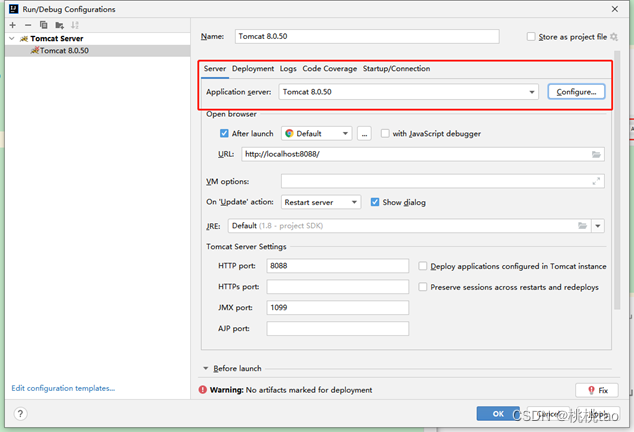Viewport: 634px width, 432px height.
Task: Toggle Store as project file checkbox
Action: 531,36
